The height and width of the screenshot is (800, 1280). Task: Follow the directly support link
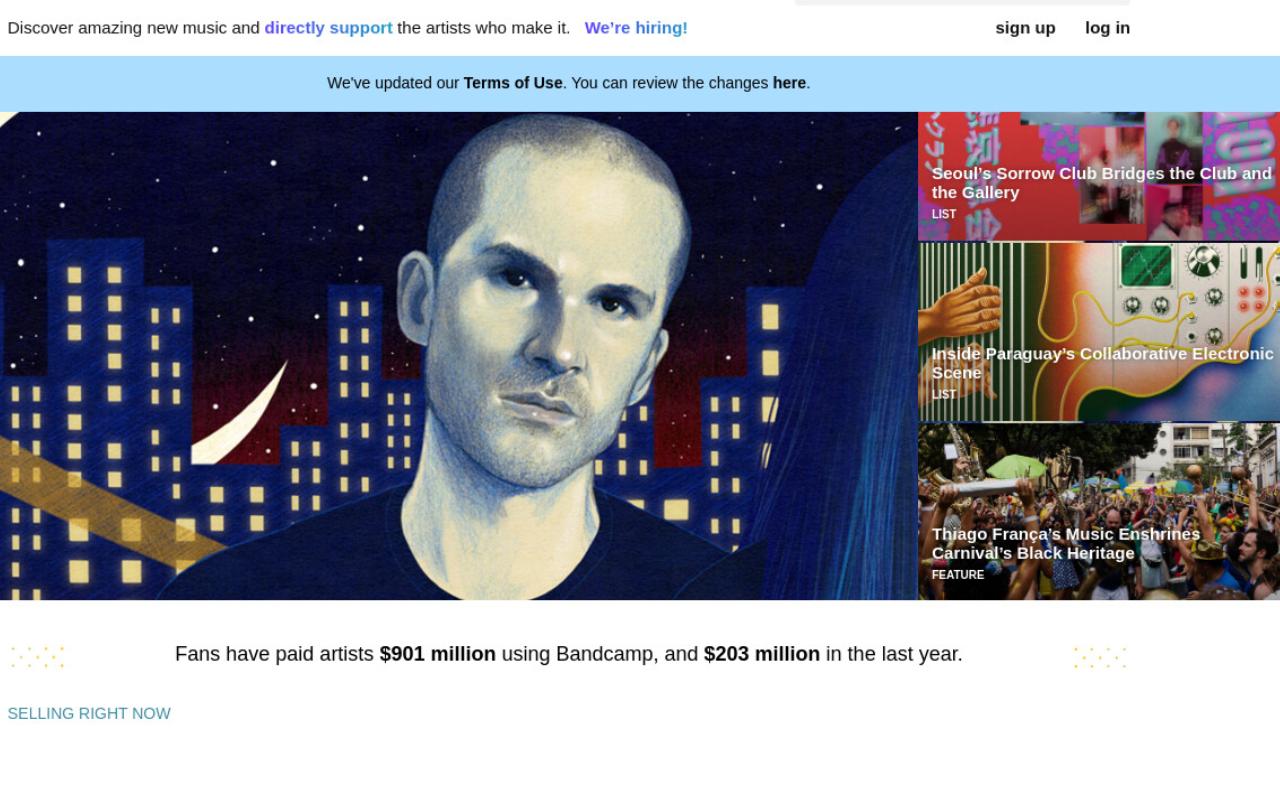coord(328,28)
